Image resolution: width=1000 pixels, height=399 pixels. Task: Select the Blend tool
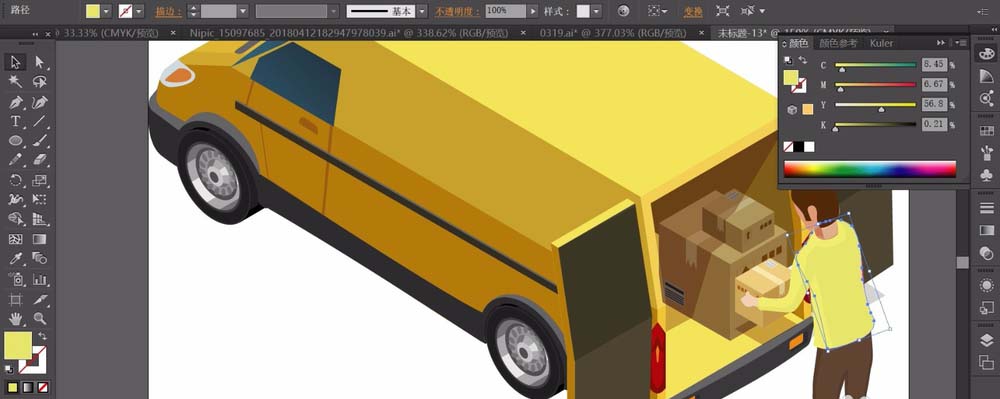coord(40,259)
